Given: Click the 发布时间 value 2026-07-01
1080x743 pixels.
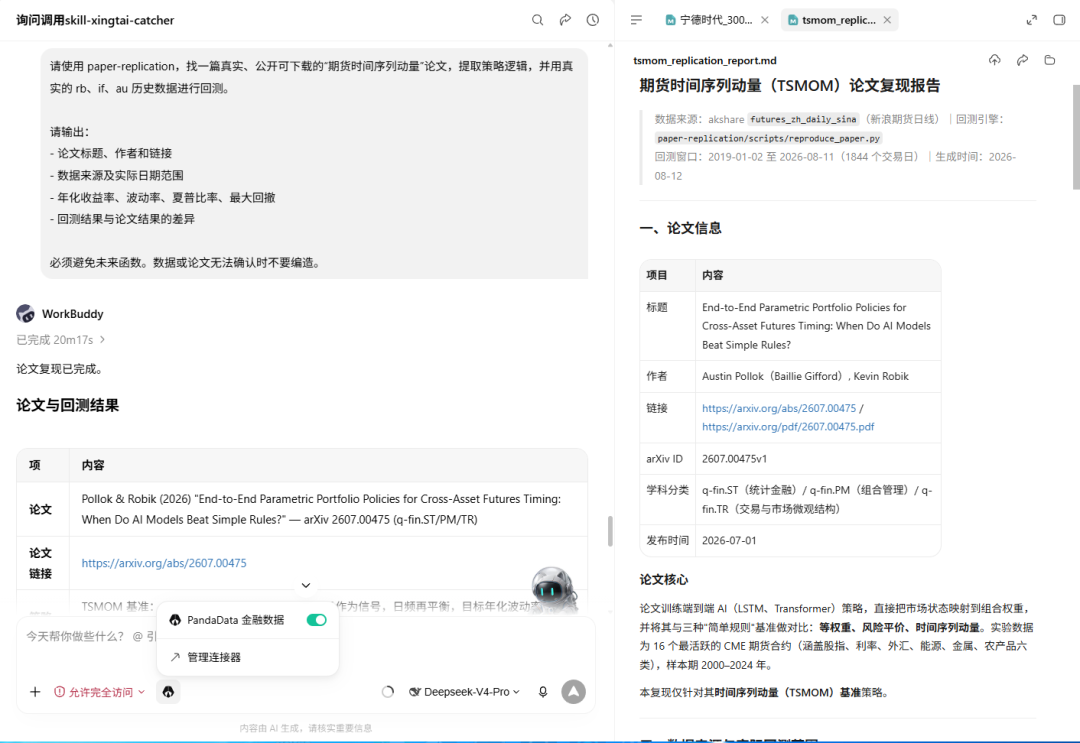Looking at the screenshot, I should click(x=729, y=541).
